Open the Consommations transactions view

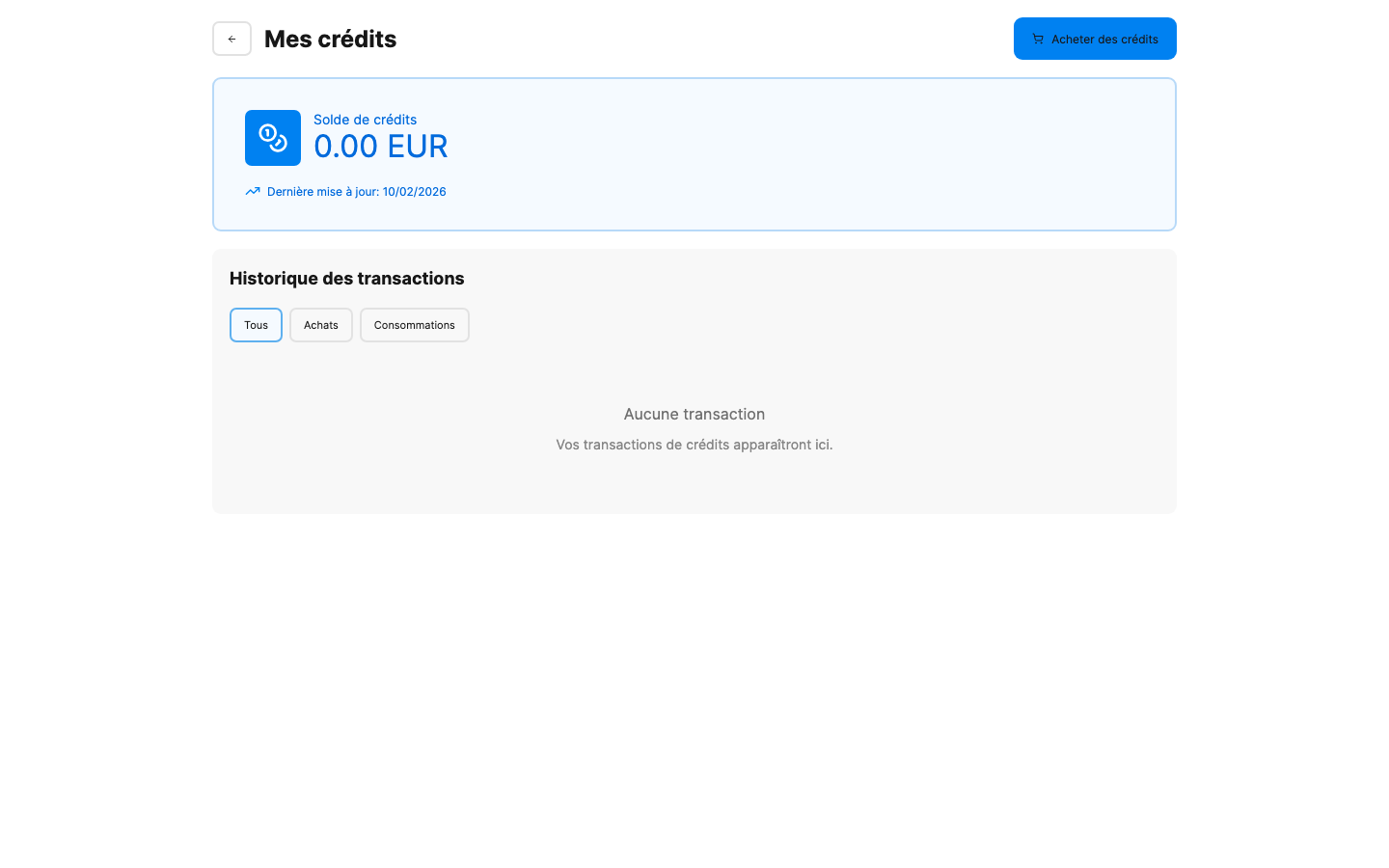pyautogui.click(x=414, y=325)
